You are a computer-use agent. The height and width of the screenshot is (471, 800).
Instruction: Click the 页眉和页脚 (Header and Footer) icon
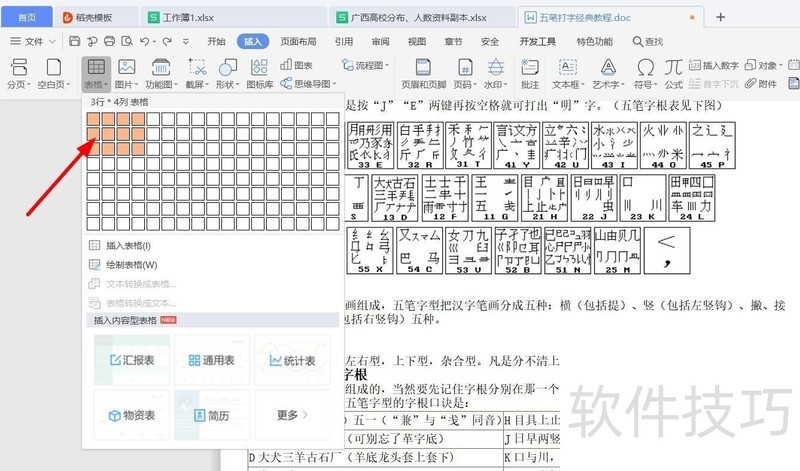(423, 67)
